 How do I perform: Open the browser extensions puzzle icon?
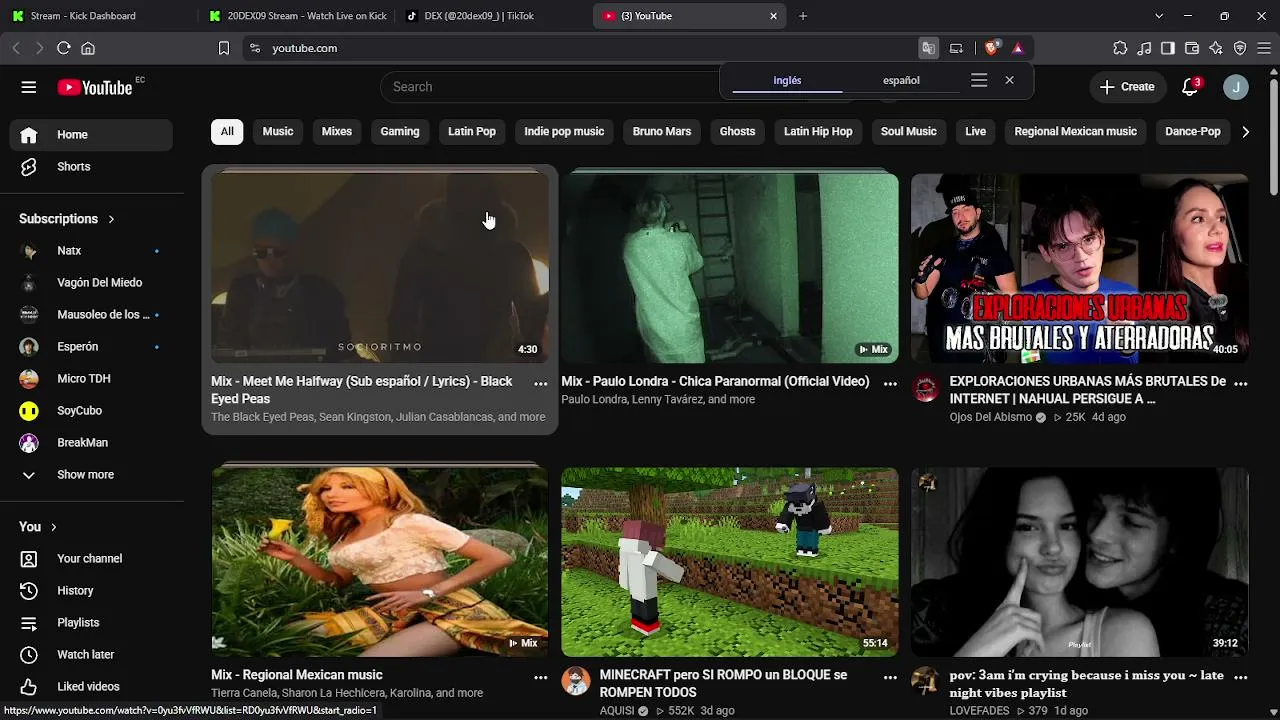tap(1120, 48)
